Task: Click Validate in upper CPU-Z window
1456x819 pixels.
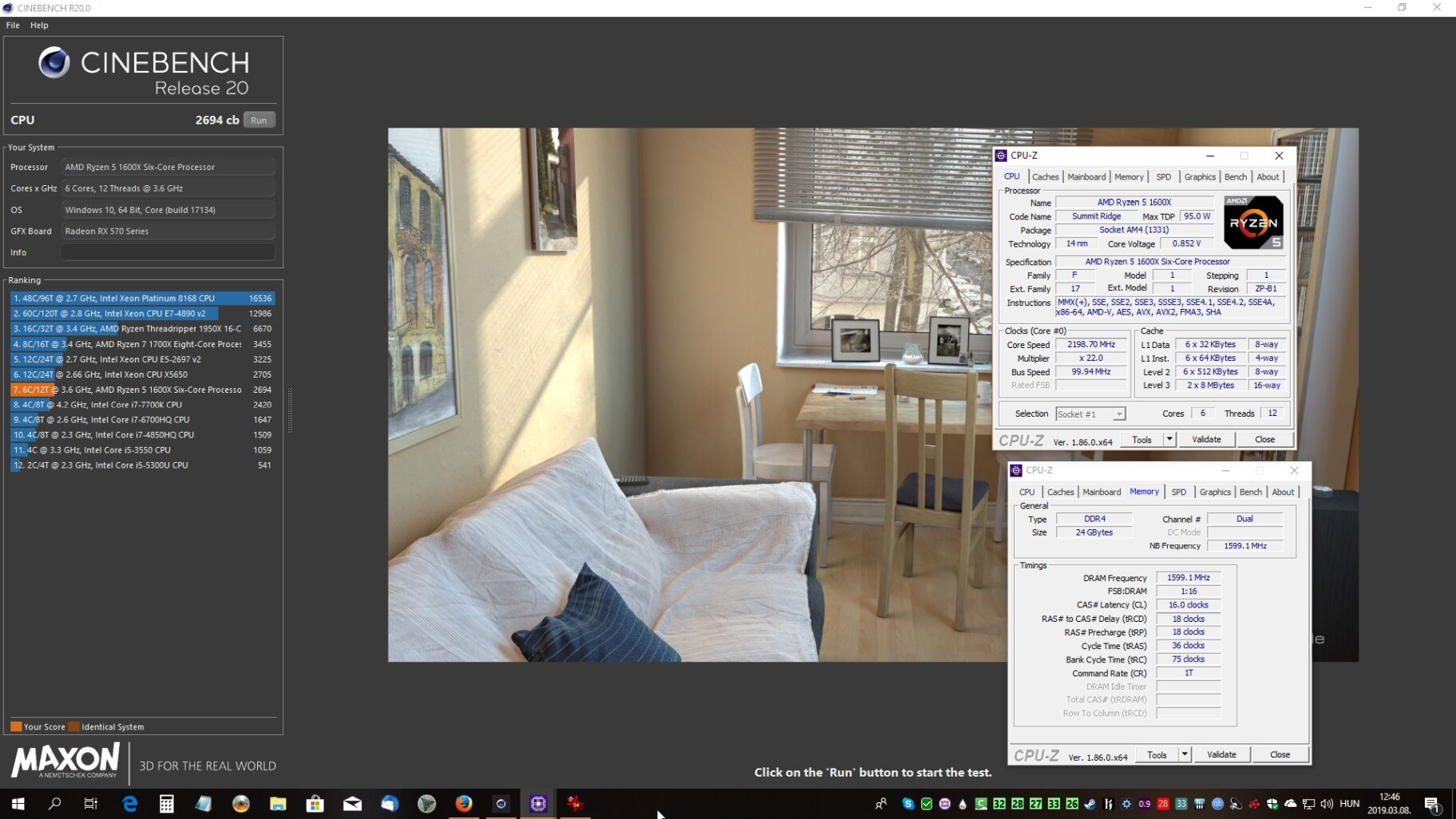Action: pyautogui.click(x=1206, y=440)
